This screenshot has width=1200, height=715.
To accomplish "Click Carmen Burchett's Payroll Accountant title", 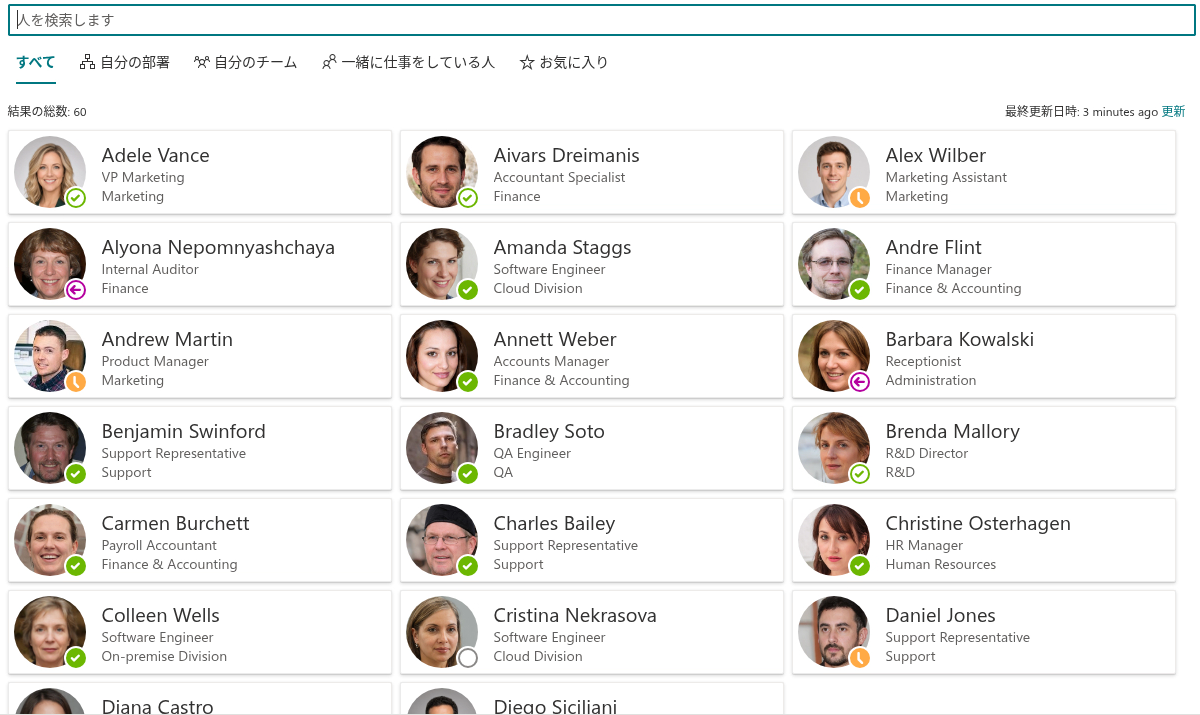I will point(159,545).
